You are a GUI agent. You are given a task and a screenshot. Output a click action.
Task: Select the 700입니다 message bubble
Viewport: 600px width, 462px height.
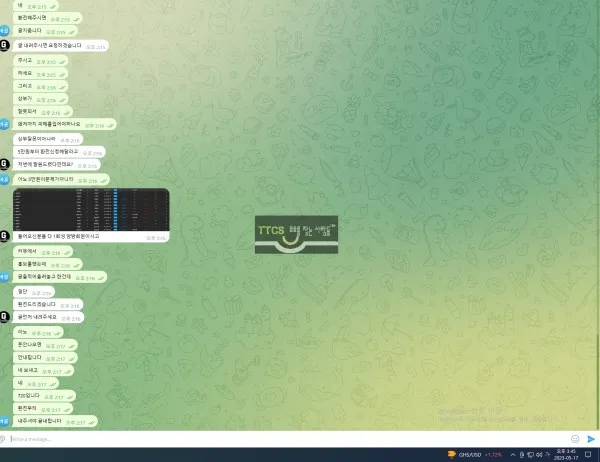44,396
